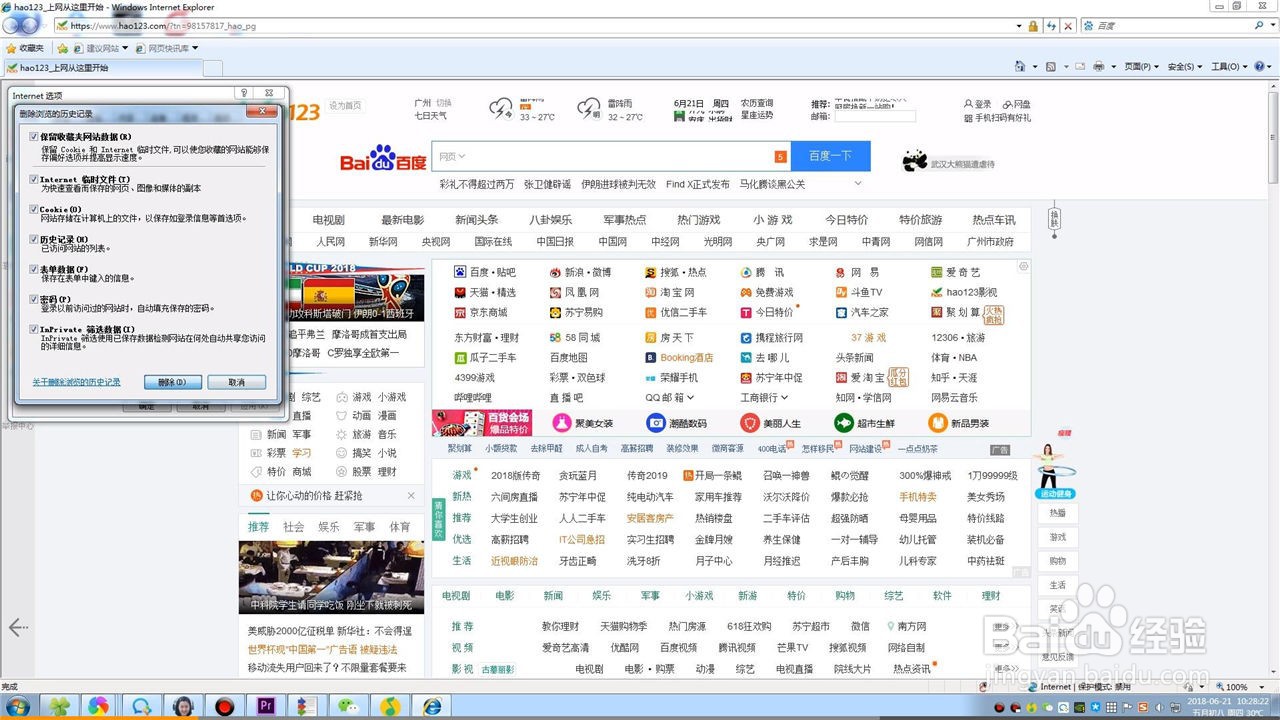This screenshot has height=720, width=1280.
Task: Select the hao123_上网从这里开始 tab
Action: click(102, 68)
